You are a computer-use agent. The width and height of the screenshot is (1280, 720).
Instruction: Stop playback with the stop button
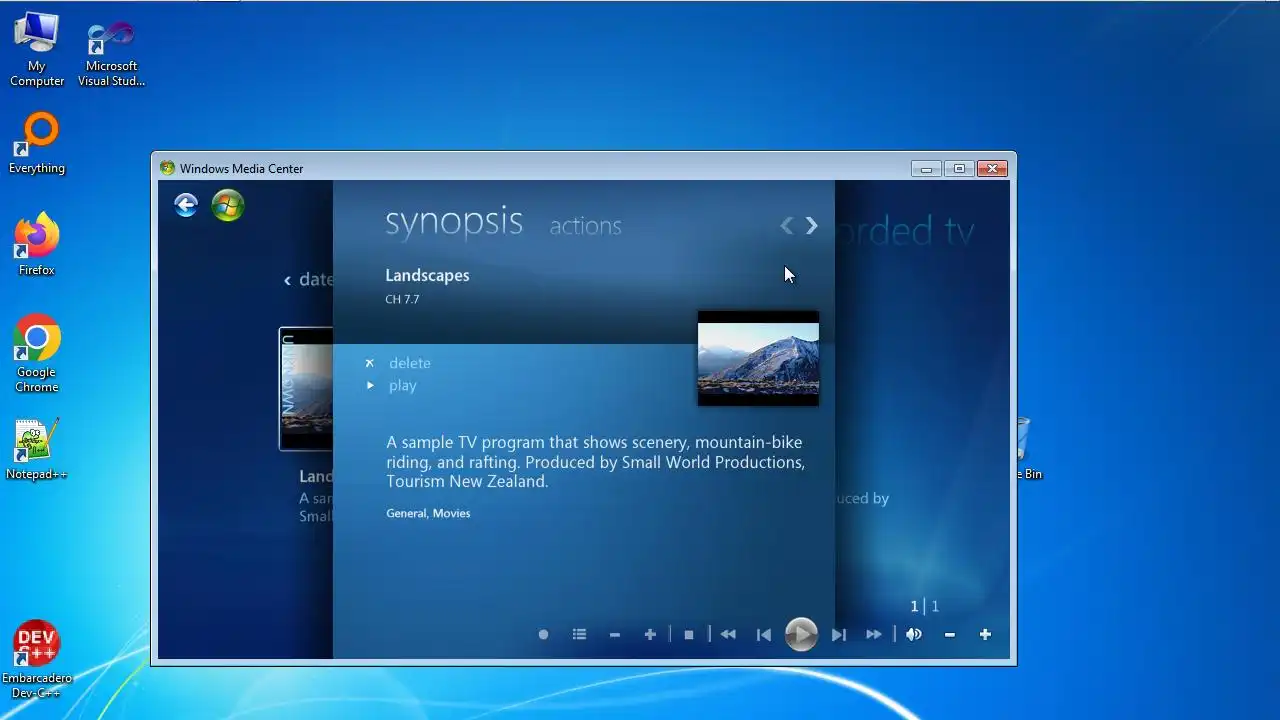pyautogui.click(x=688, y=635)
